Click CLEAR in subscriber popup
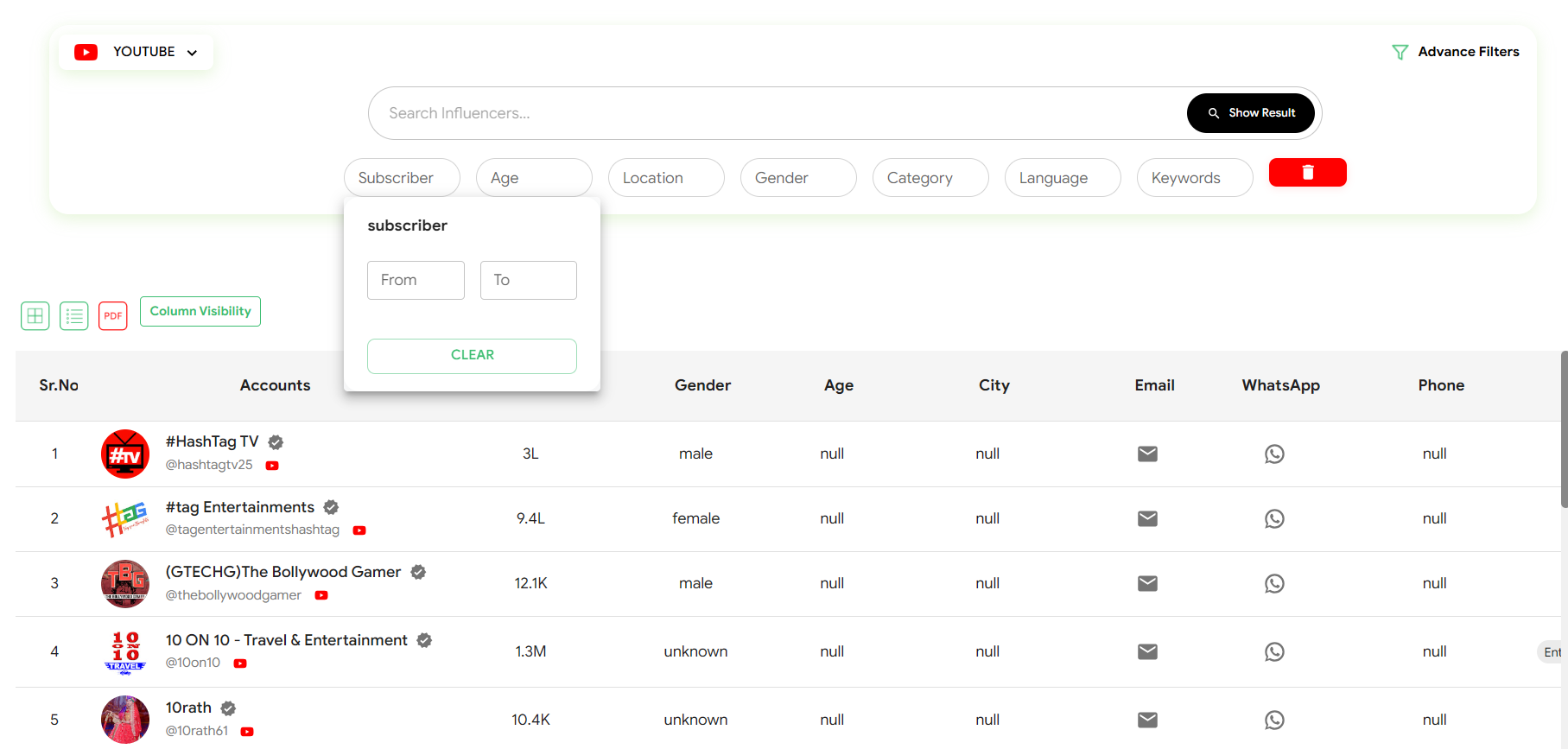This screenshot has width=1568, height=749. tap(472, 356)
